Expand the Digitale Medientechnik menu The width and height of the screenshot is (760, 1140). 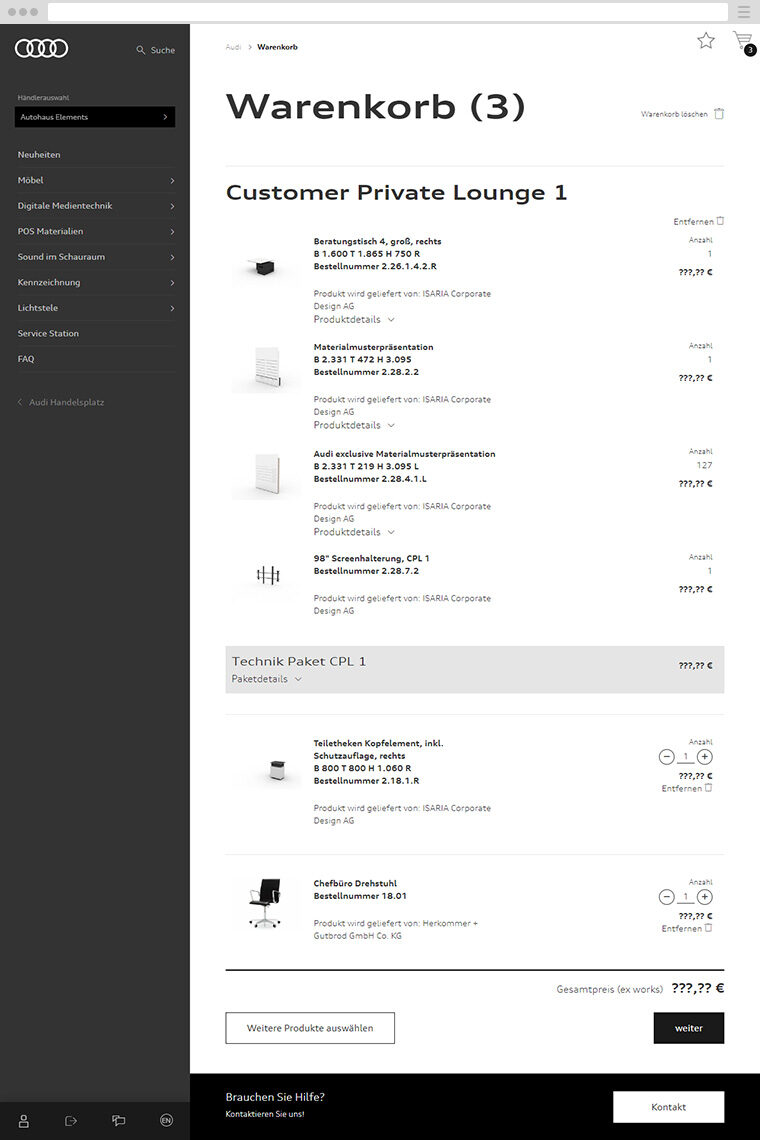95,206
